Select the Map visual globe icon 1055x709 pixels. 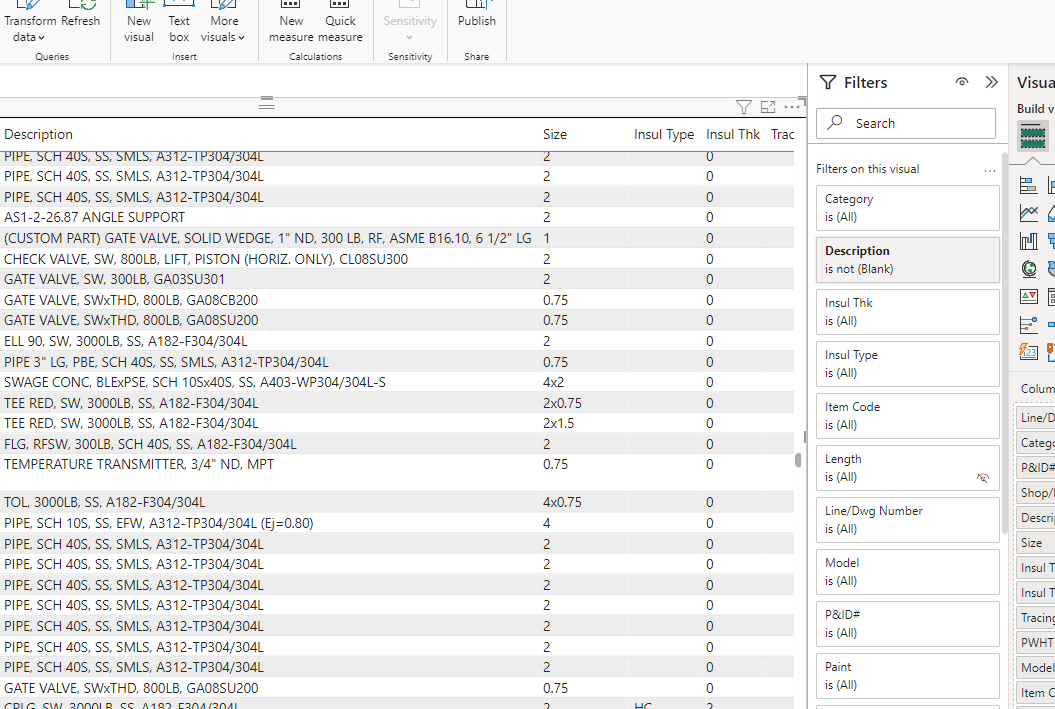tap(1028, 268)
